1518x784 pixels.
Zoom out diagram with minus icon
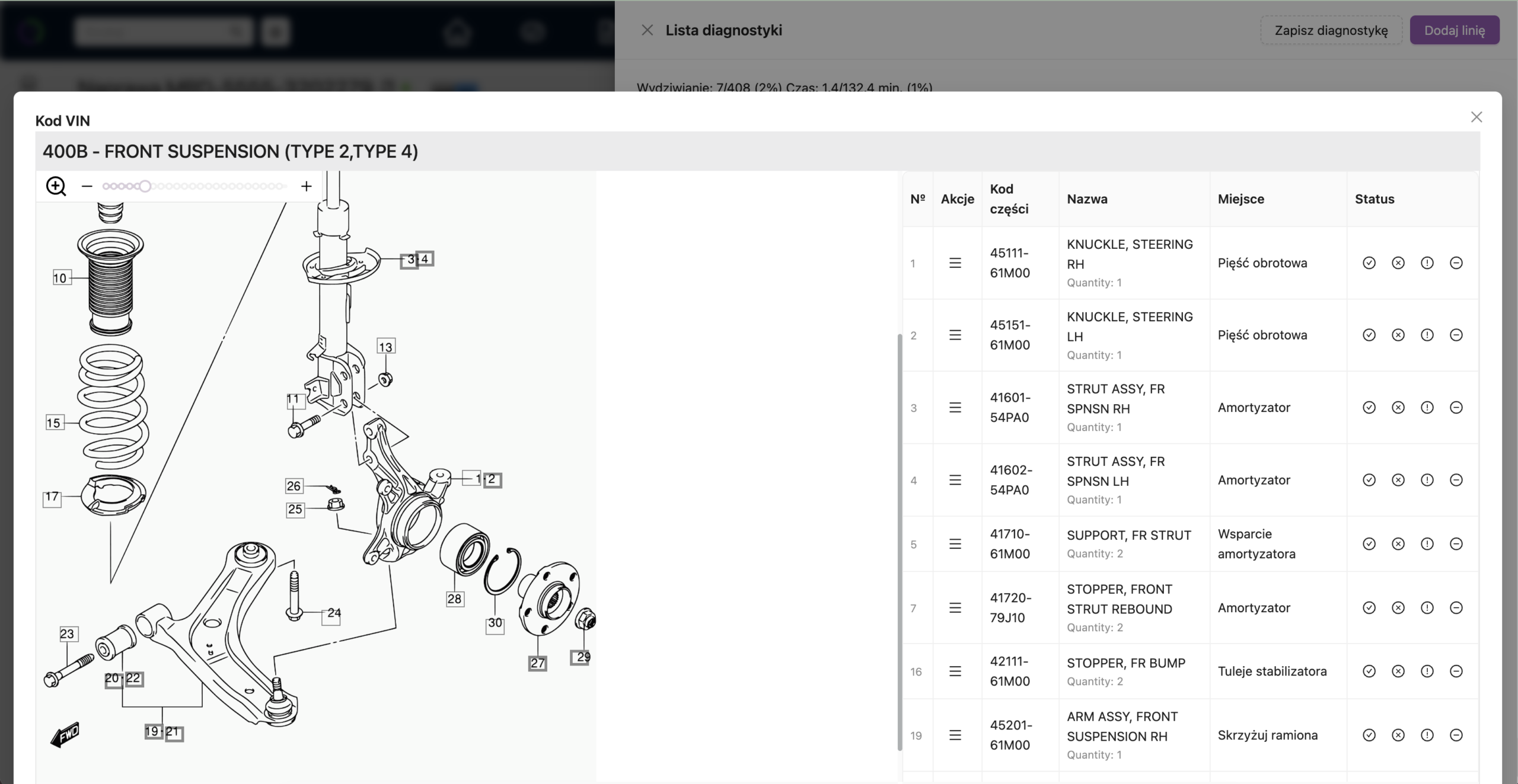pyautogui.click(x=87, y=186)
